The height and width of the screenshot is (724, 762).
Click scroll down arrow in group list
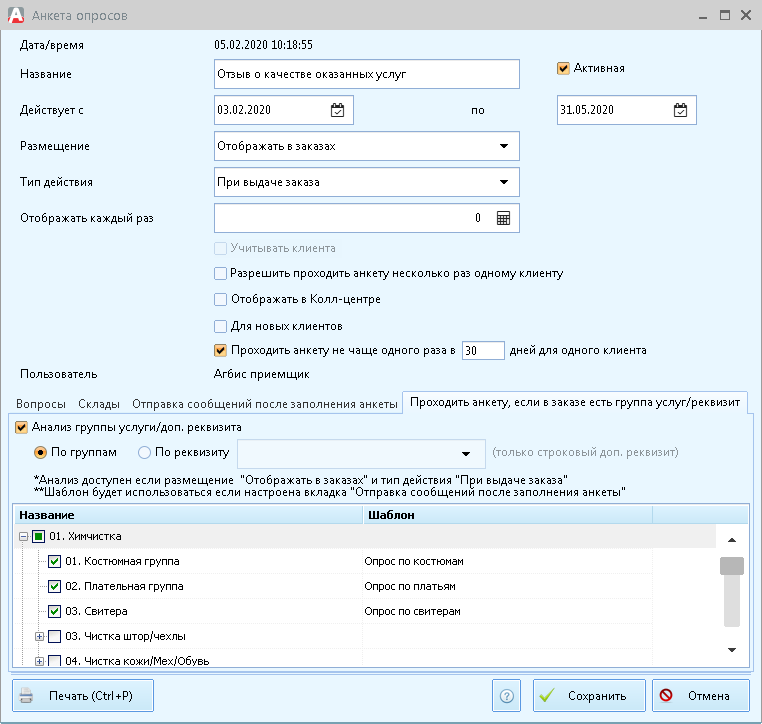tap(732, 650)
